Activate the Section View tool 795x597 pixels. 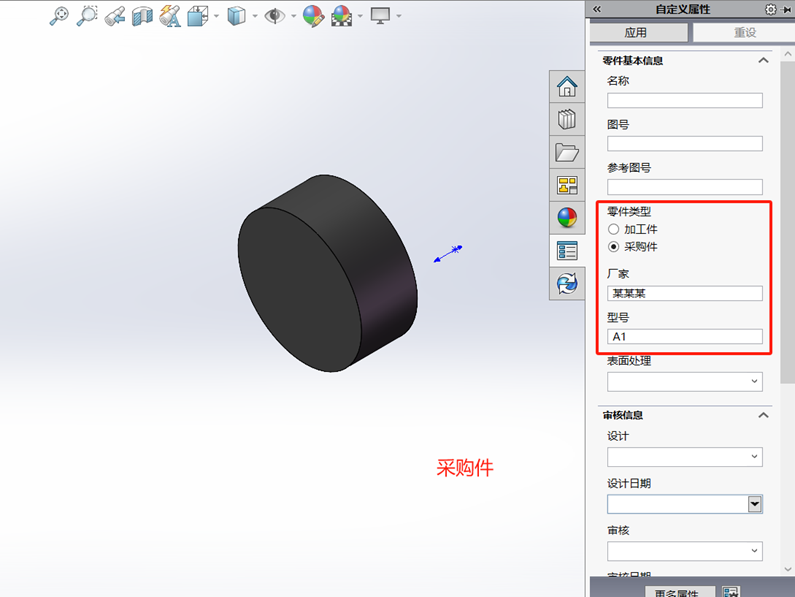click(x=142, y=15)
